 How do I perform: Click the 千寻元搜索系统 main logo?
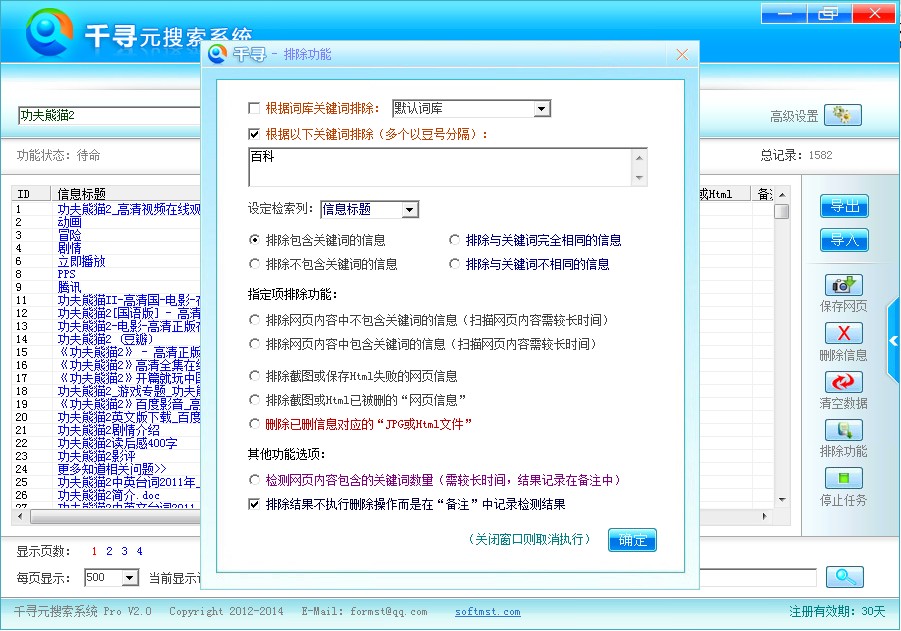(49, 32)
